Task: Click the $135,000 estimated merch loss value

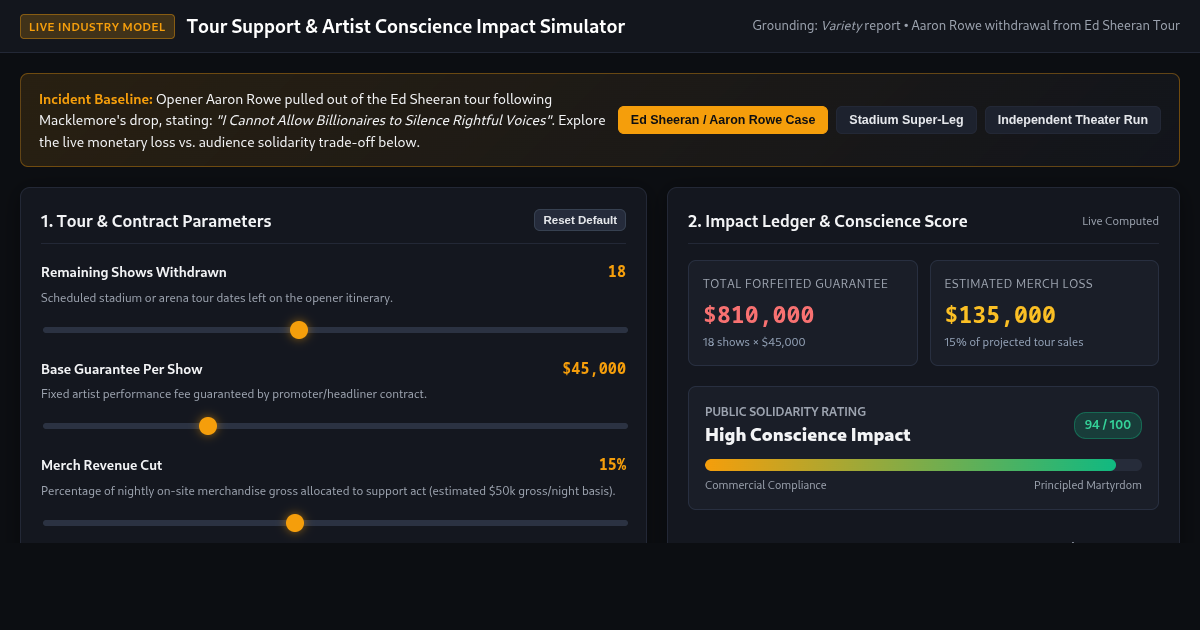Action: tap(1000, 315)
